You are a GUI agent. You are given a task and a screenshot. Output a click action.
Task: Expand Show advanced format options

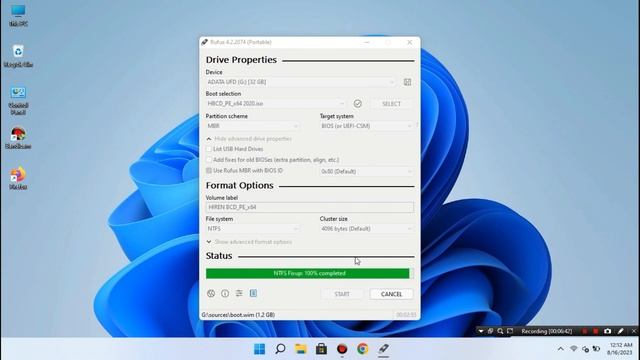(x=249, y=242)
